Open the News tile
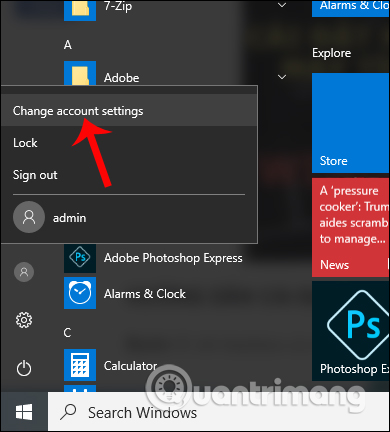 (350, 227)
